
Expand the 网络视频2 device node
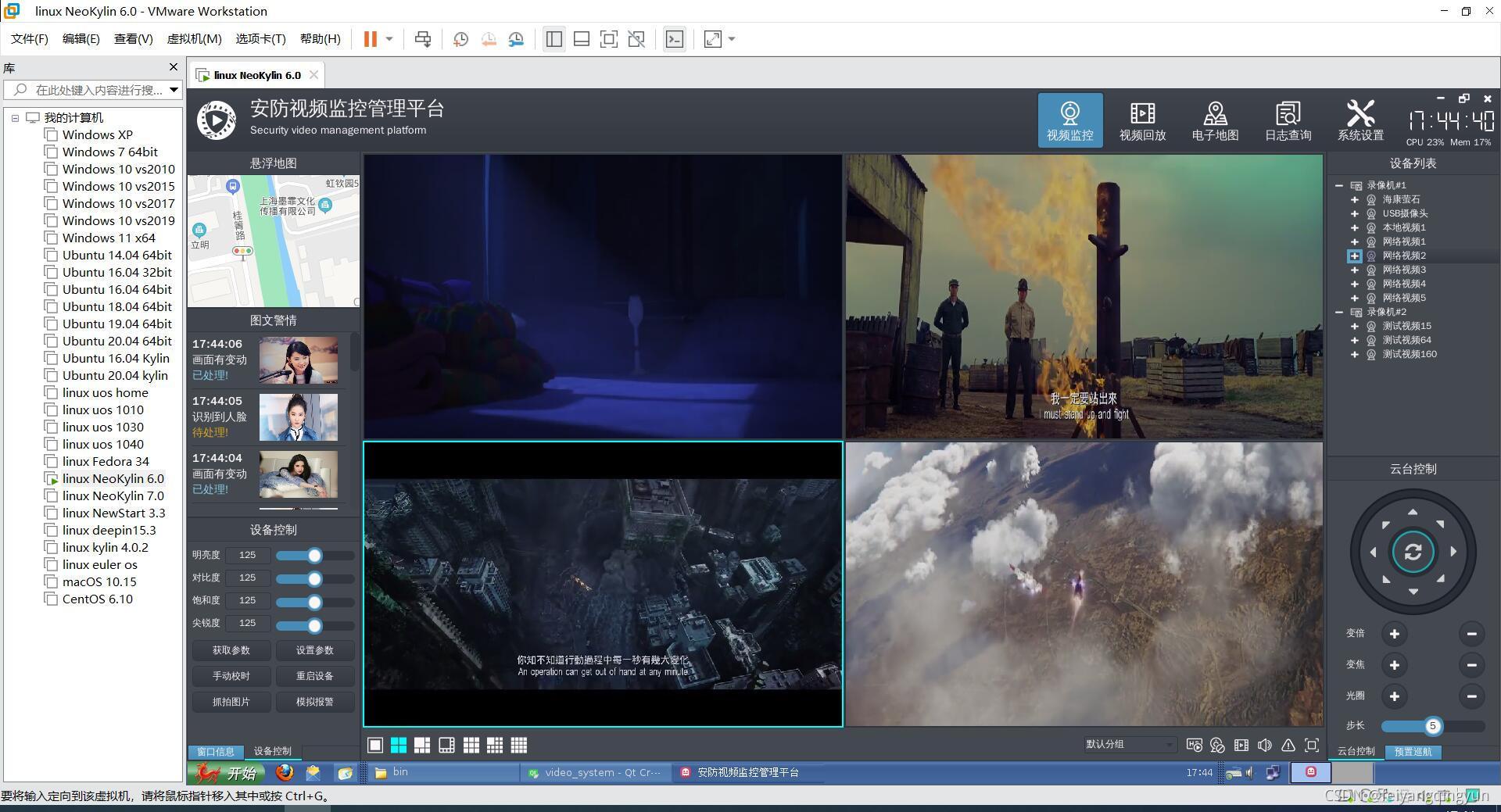(1354, 256)
